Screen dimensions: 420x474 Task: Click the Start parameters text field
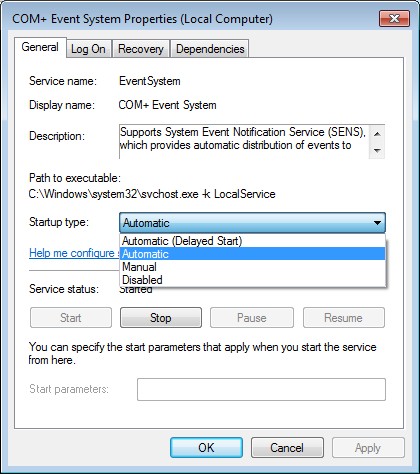[261, 389]
